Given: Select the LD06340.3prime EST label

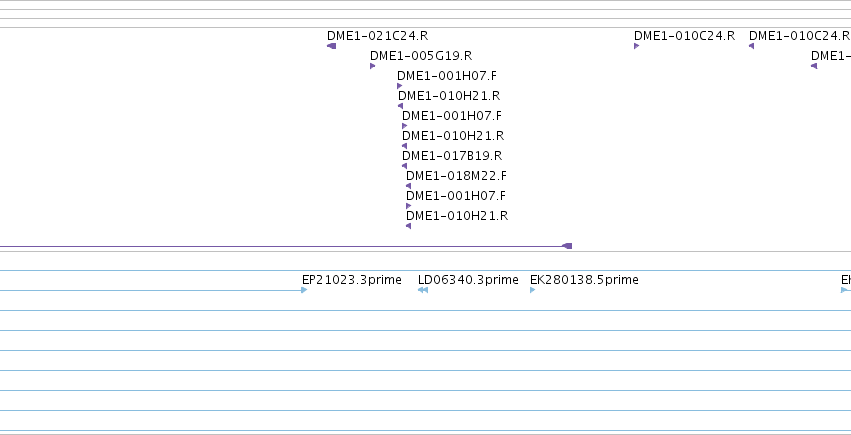Looking at the screenshot, I should [468, 280].
